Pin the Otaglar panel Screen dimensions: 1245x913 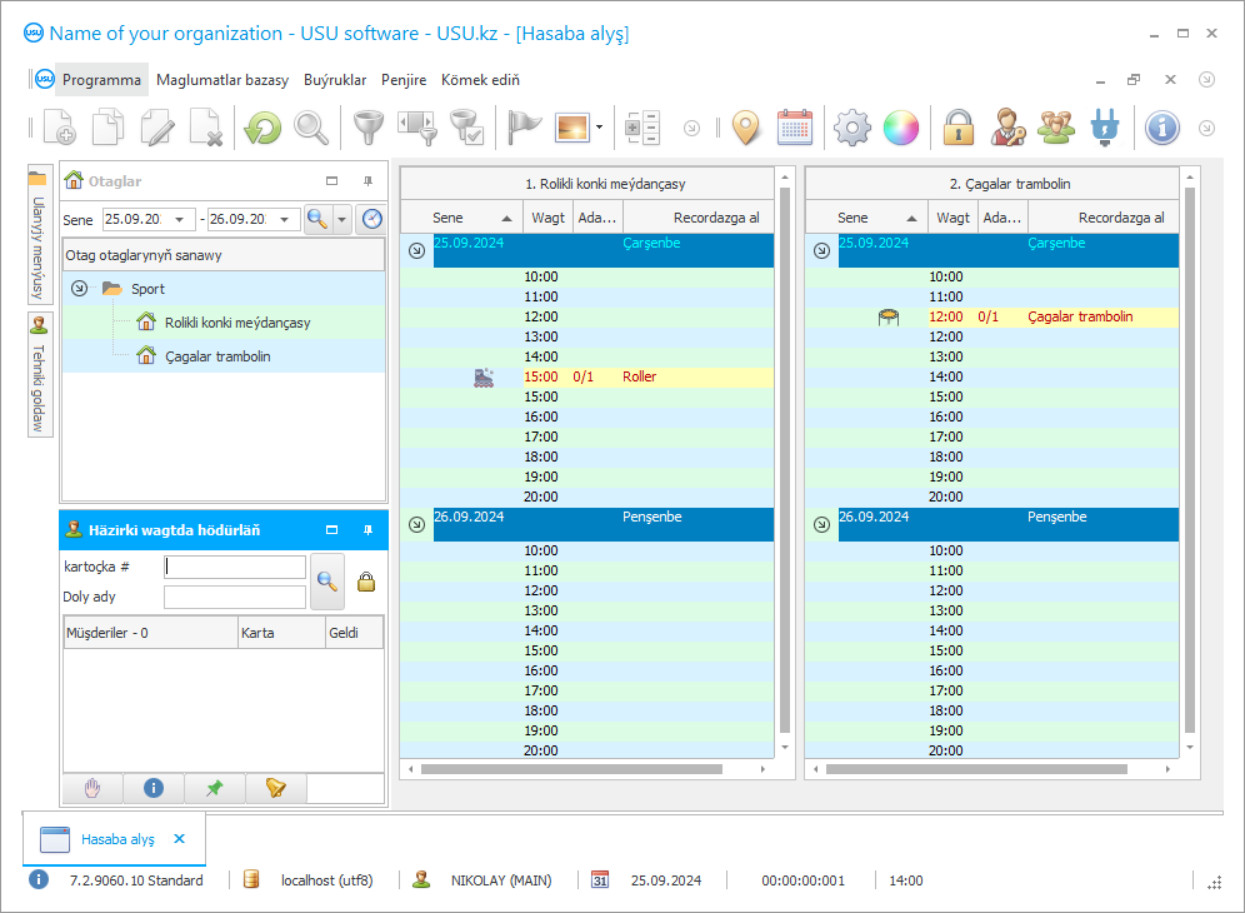(x=368, y=181)
